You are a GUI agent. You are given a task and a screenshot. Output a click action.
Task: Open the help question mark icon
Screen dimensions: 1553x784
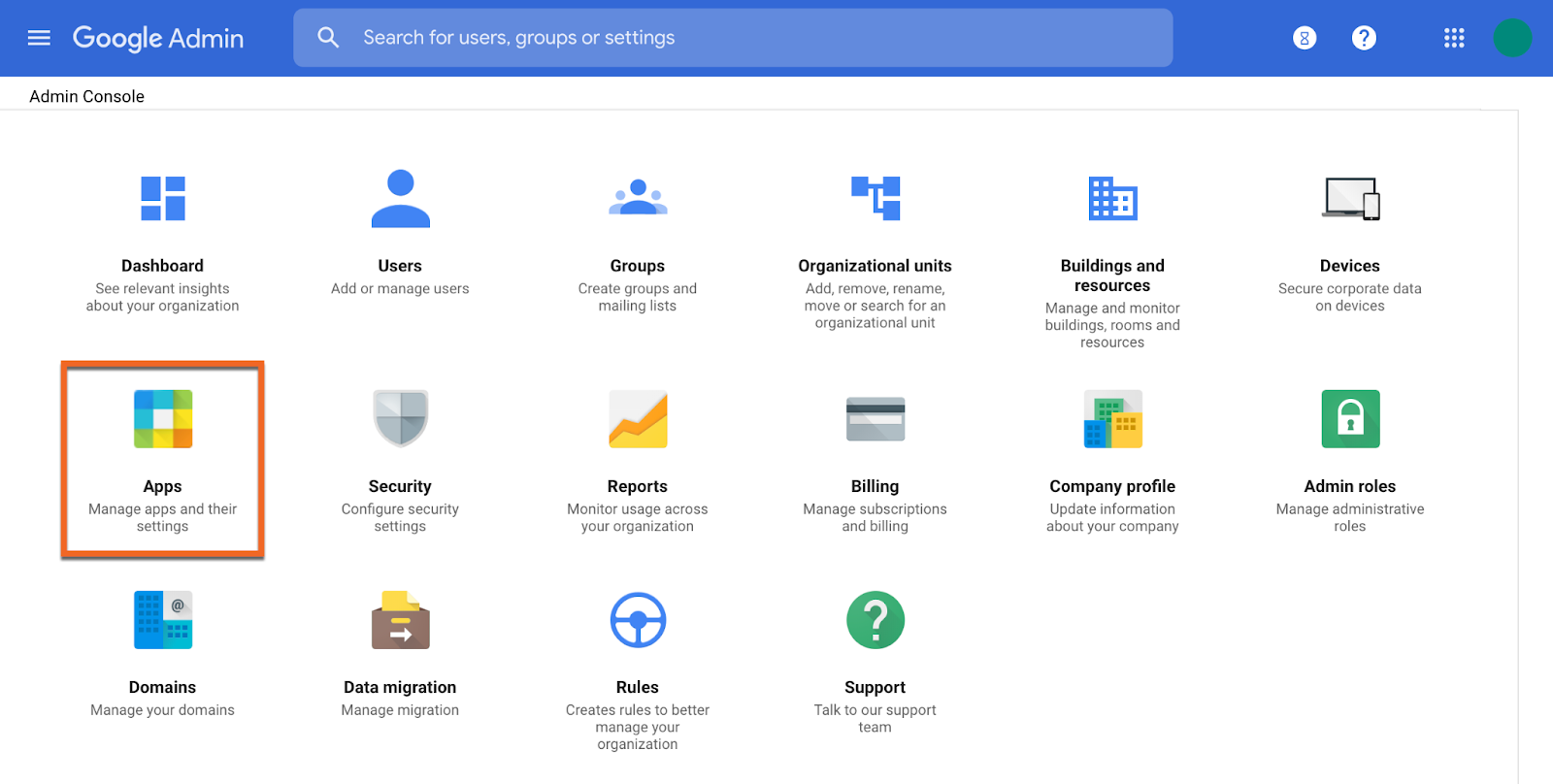click(x=1364, y=38)
